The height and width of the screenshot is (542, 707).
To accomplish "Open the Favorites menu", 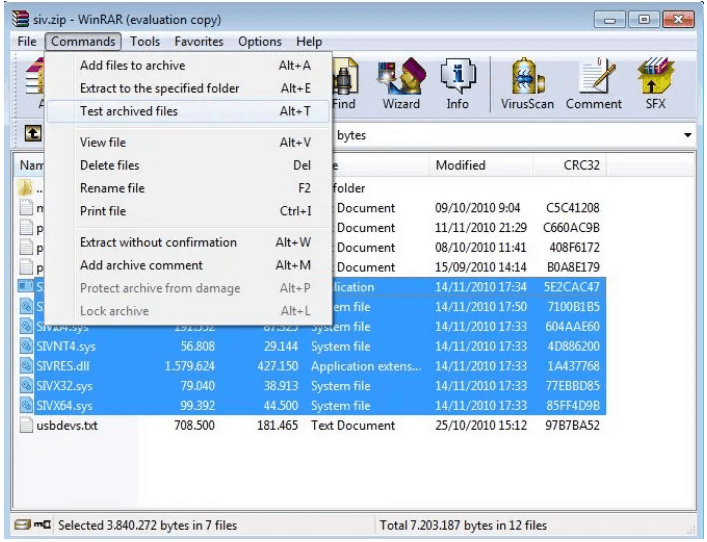I will (199, 42).
